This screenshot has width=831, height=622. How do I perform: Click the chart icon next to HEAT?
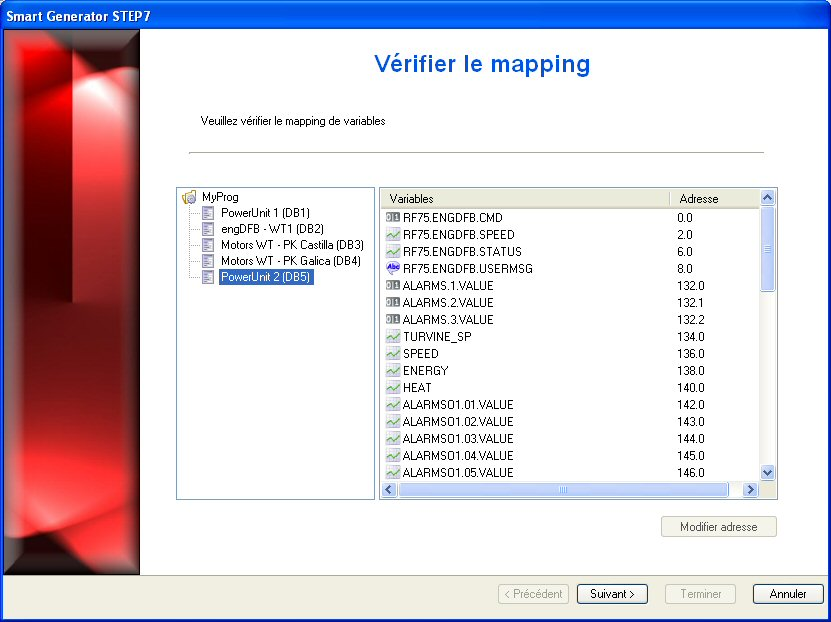(393, 387)
